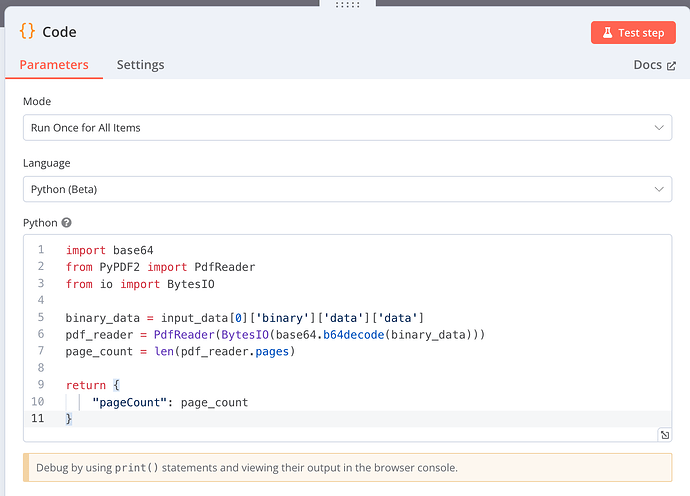Click the orange Code braces icon
This screenshot has width=690, height=496.
27,31
